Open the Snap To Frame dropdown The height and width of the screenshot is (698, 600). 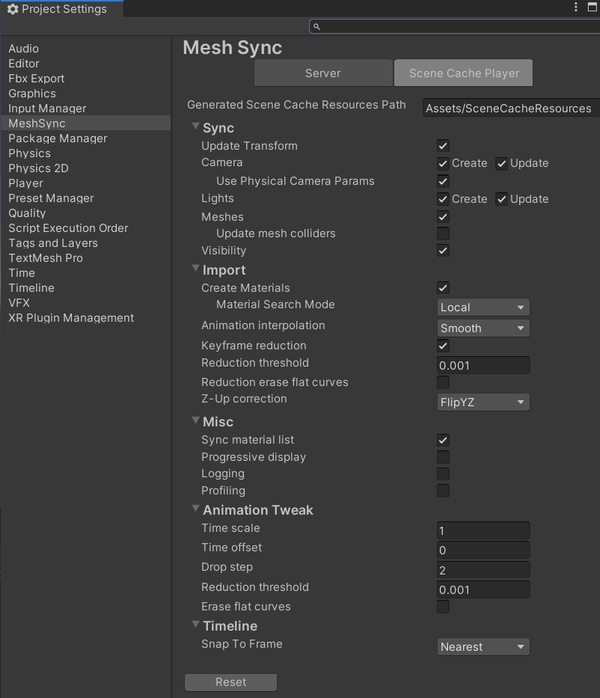pos(483,647)
